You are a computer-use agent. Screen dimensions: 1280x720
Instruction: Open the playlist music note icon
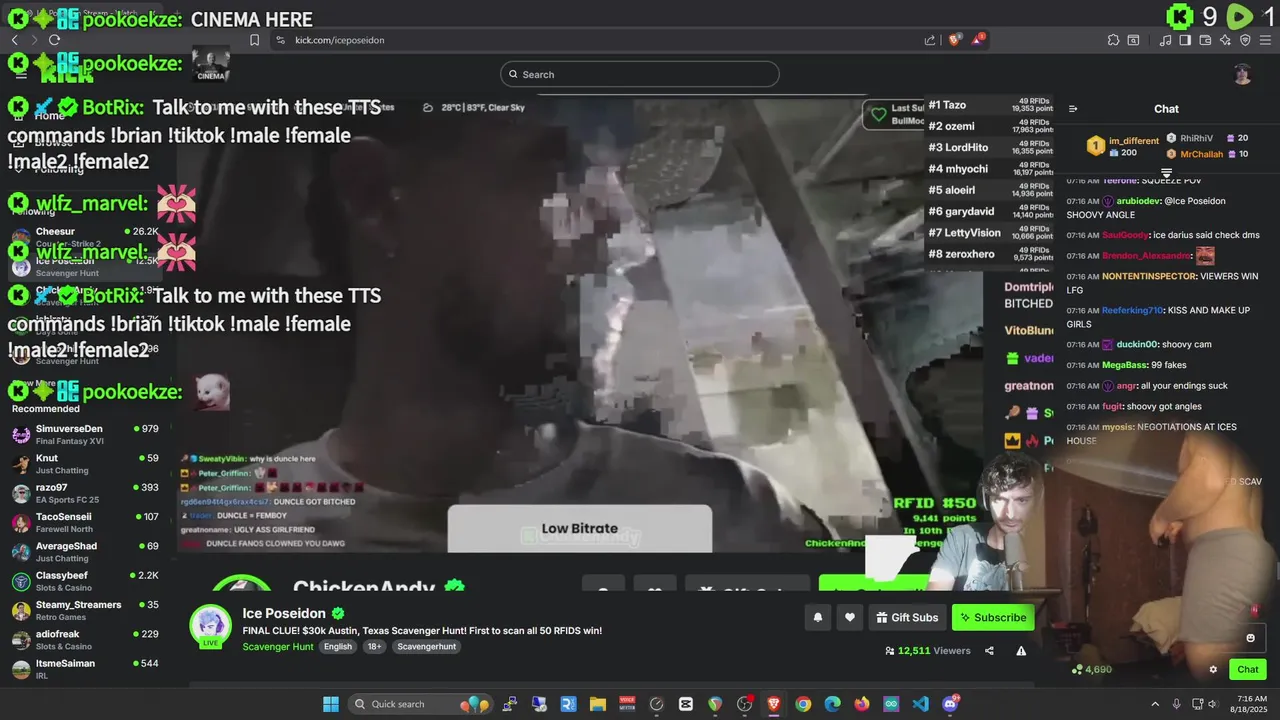coord(1165,40)
